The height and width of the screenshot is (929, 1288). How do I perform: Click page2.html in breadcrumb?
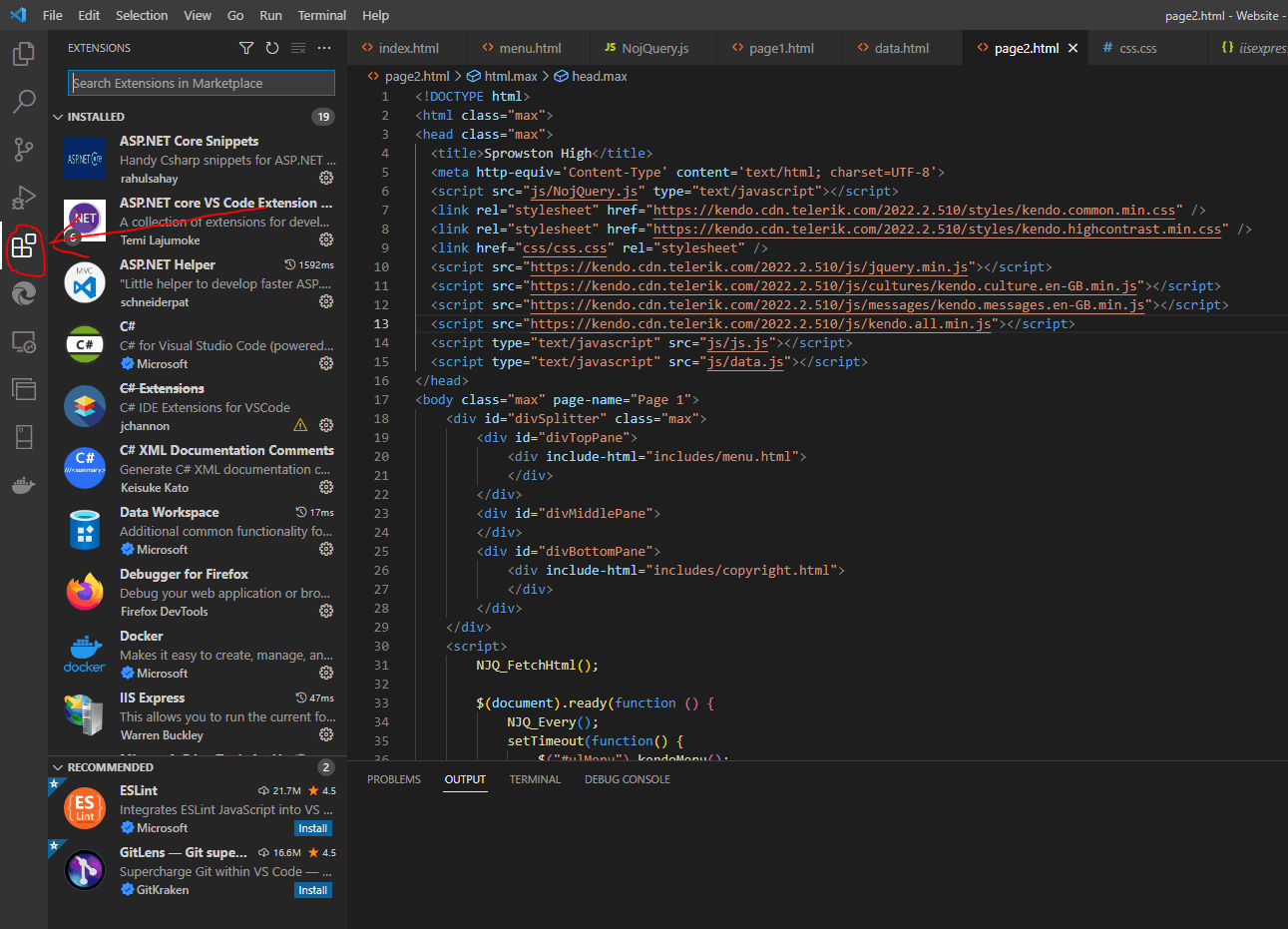click(x=408, y=76)
